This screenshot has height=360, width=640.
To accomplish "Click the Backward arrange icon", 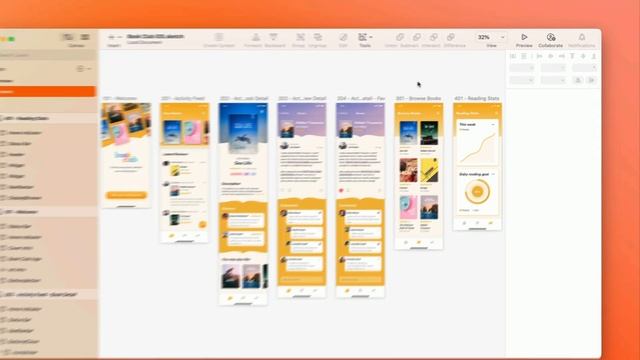I will tap(273, 38).
